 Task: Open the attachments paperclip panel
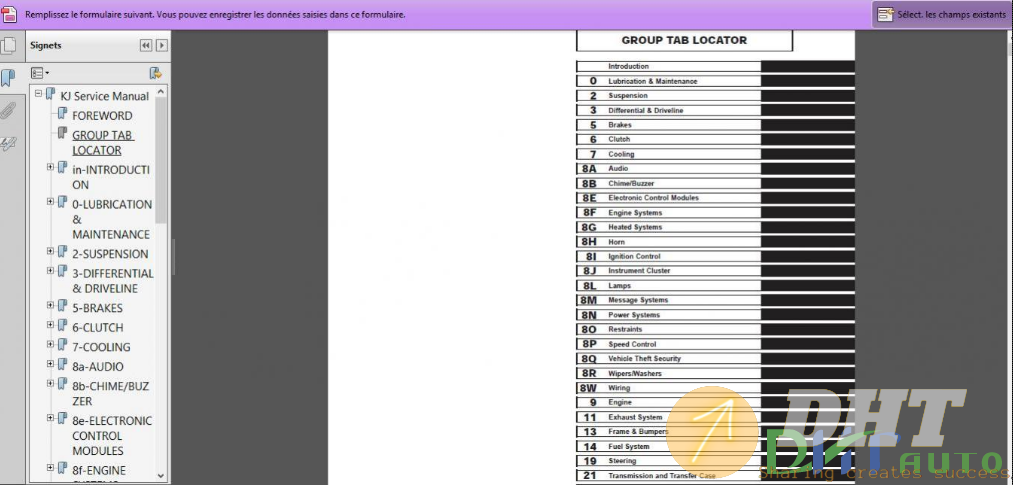point(8,111)
